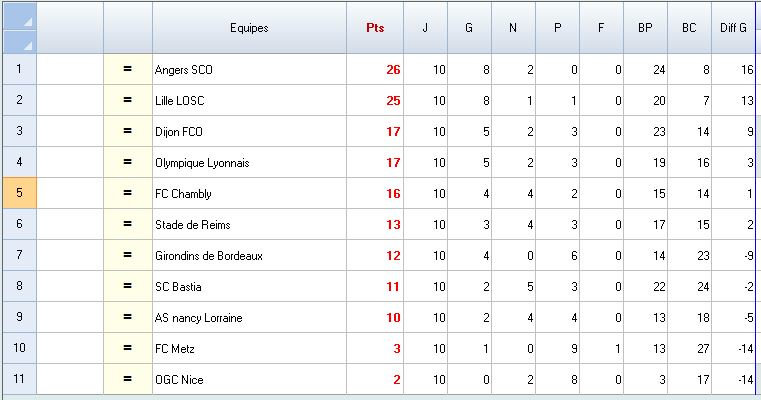Click the lower corner triangle in the header
Image resolution: width=761 pixels, height=400 pixels.
pyautogui.click(x=28, y=45)
